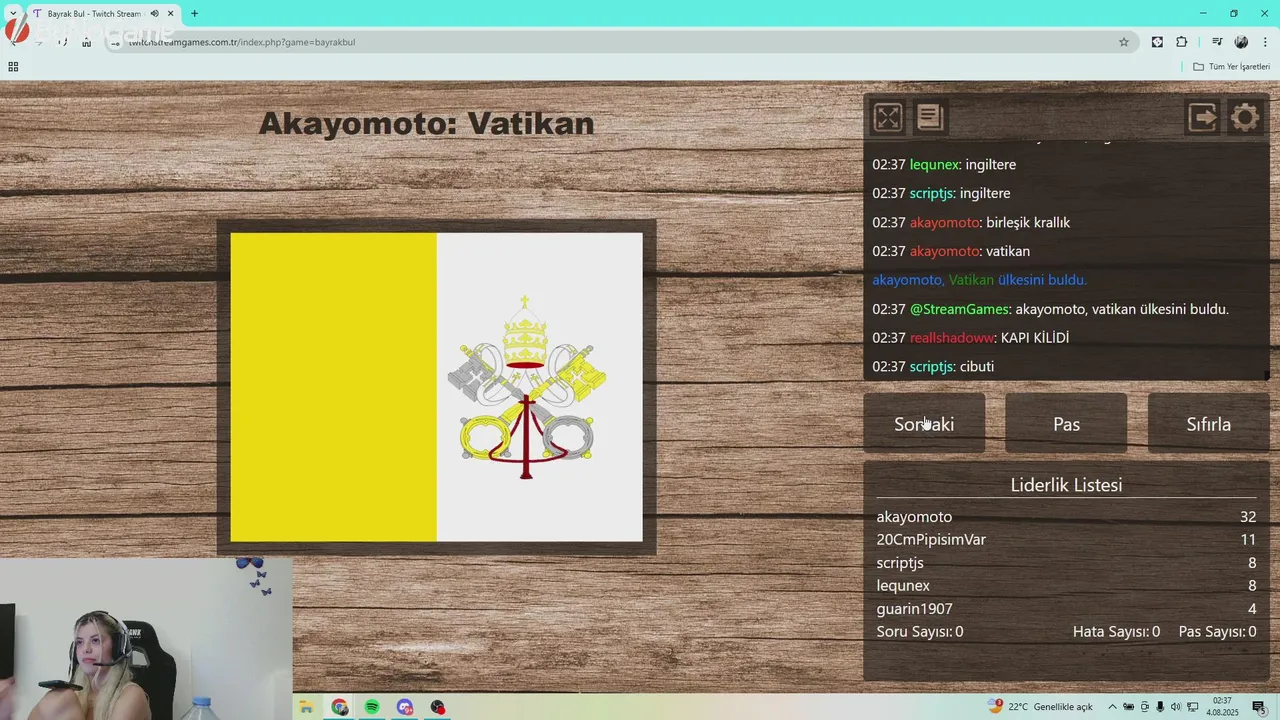Click the Pas Sayısı counter
The width and height of the screenshot is (1280, 720).
click(x=1217, y=632)
